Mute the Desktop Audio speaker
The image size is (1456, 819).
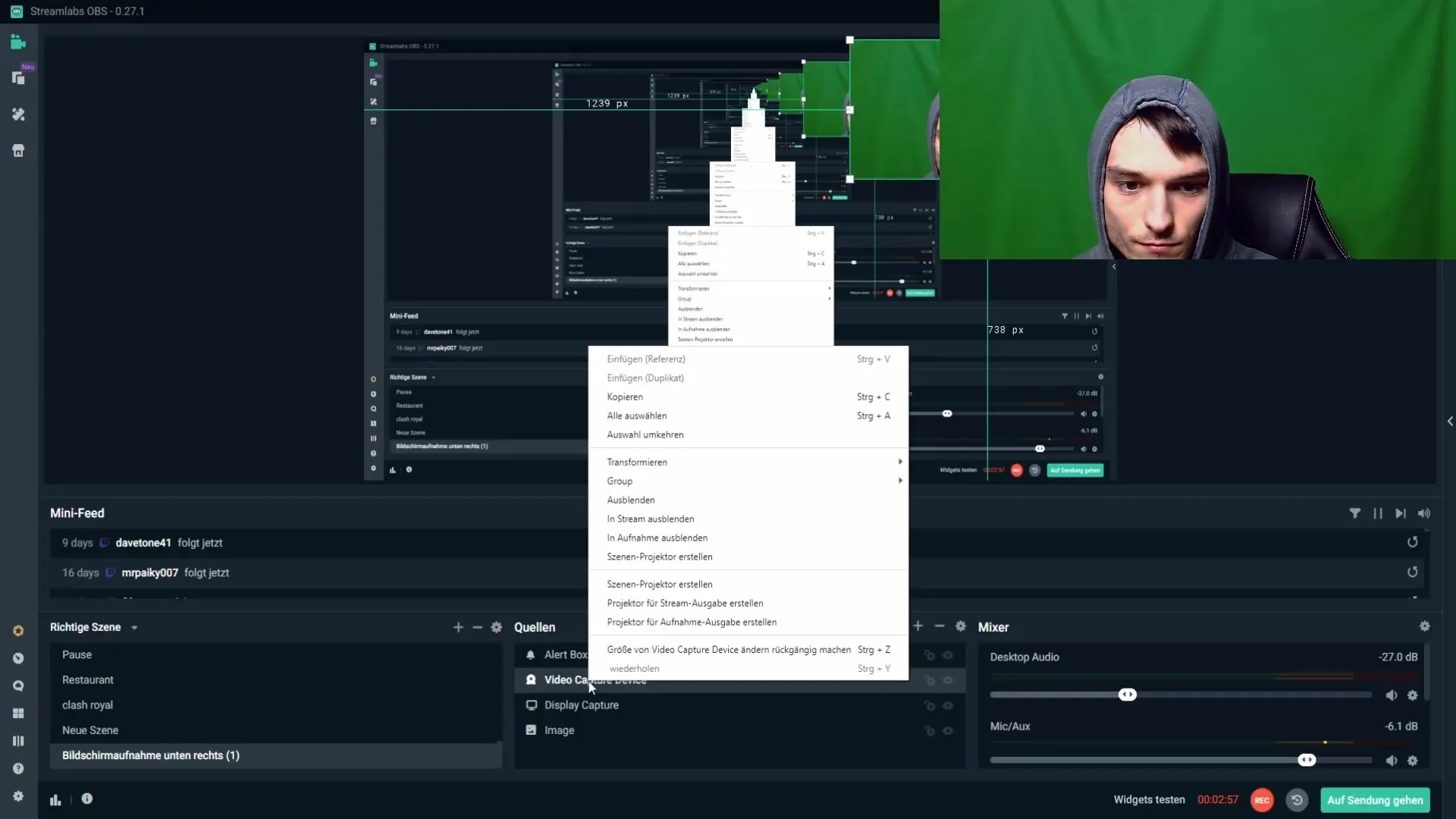coord(1392,695)
